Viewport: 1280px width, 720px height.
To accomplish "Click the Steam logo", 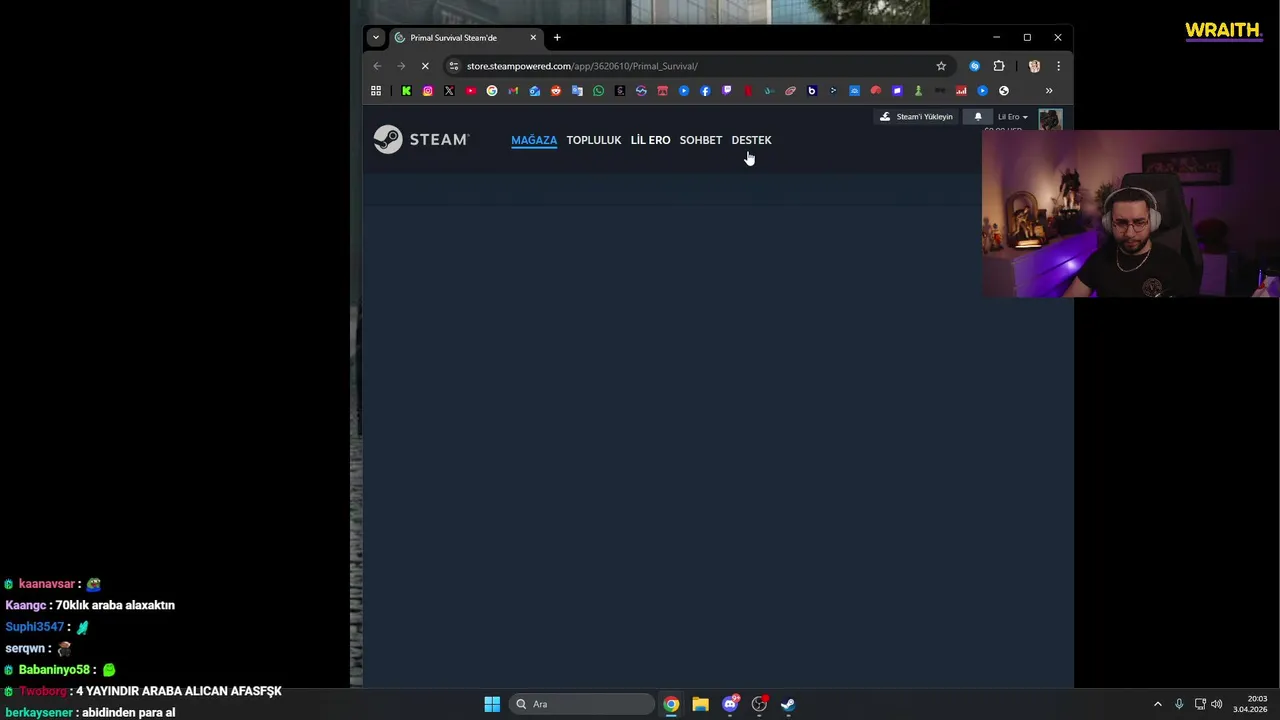I will tap(421, 139).
